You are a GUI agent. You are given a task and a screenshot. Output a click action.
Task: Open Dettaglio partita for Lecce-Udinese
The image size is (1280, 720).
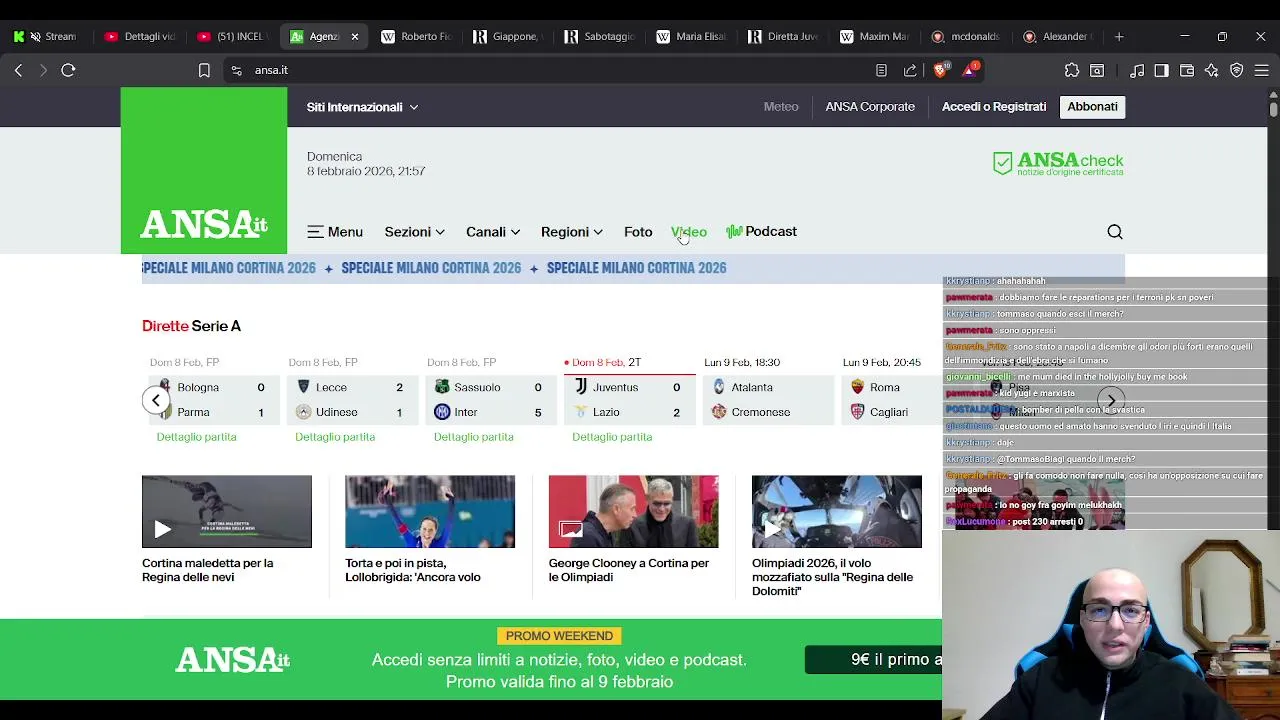point(335,437)
